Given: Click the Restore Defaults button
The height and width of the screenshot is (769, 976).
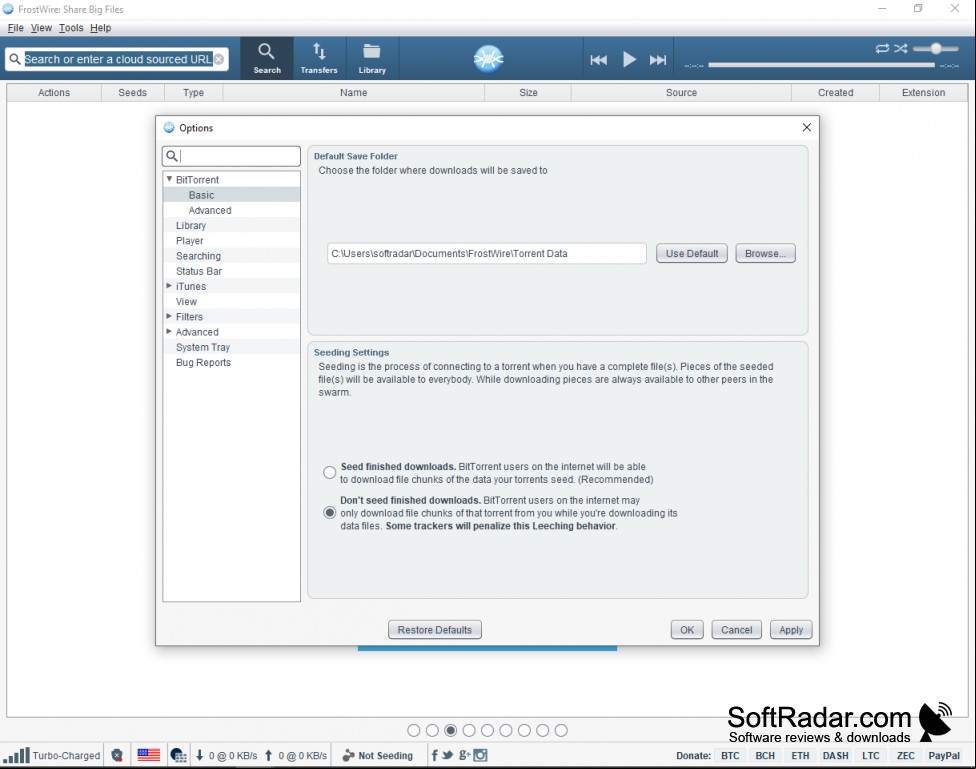Looking at the screenshot, I should (434, 630).
